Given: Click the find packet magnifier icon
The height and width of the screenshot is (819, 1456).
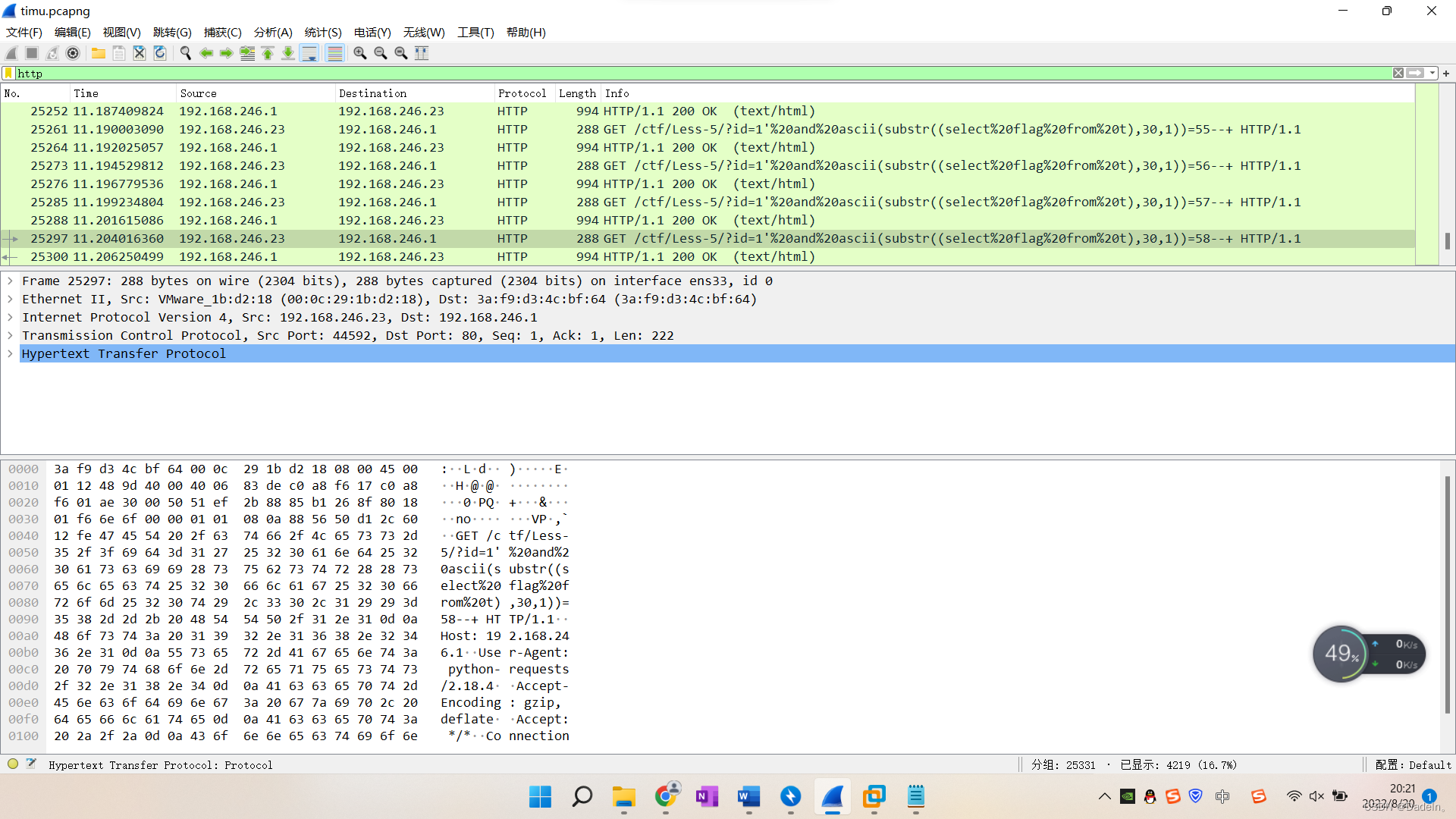Looking at the screenshot, I should pyautogui.click(x=186, y=53).
